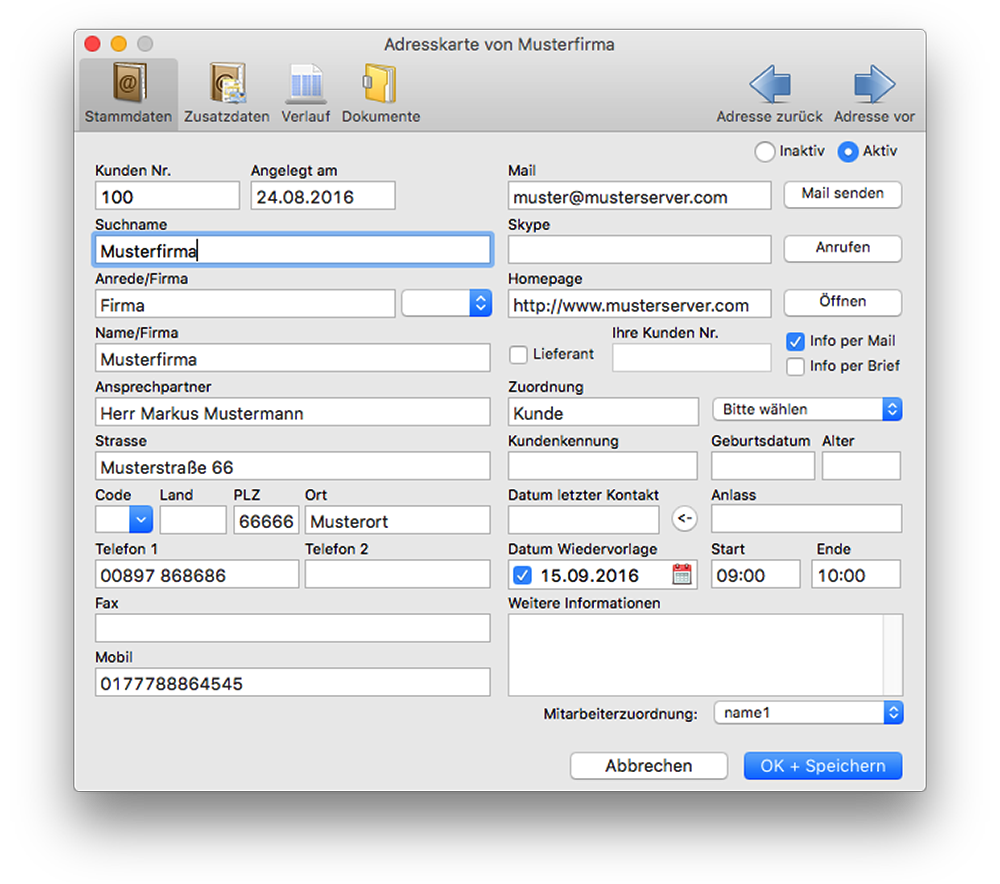Click the Start time field 09:00
This screenshot has height=884, width=1000.
pyautogui.click(x=755, y=575)
